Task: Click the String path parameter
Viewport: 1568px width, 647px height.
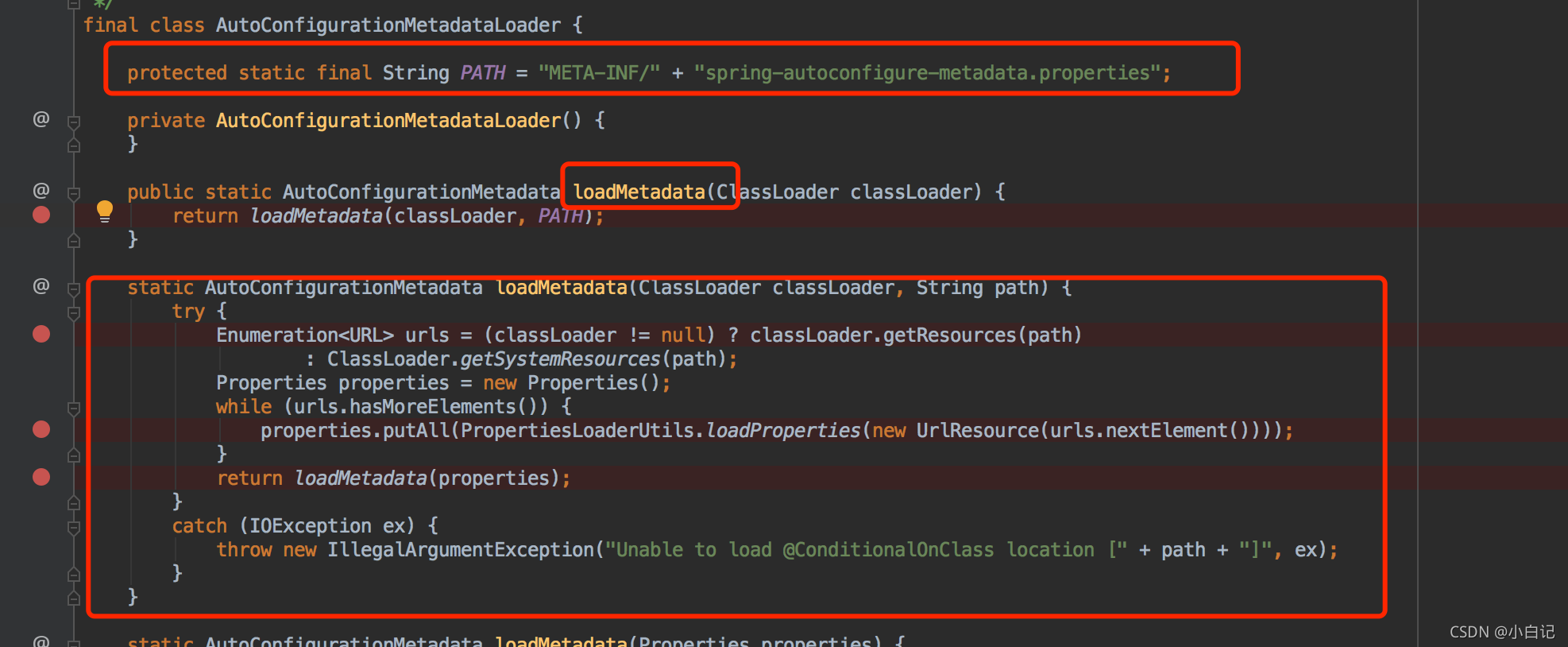Action: pos(976,288)
